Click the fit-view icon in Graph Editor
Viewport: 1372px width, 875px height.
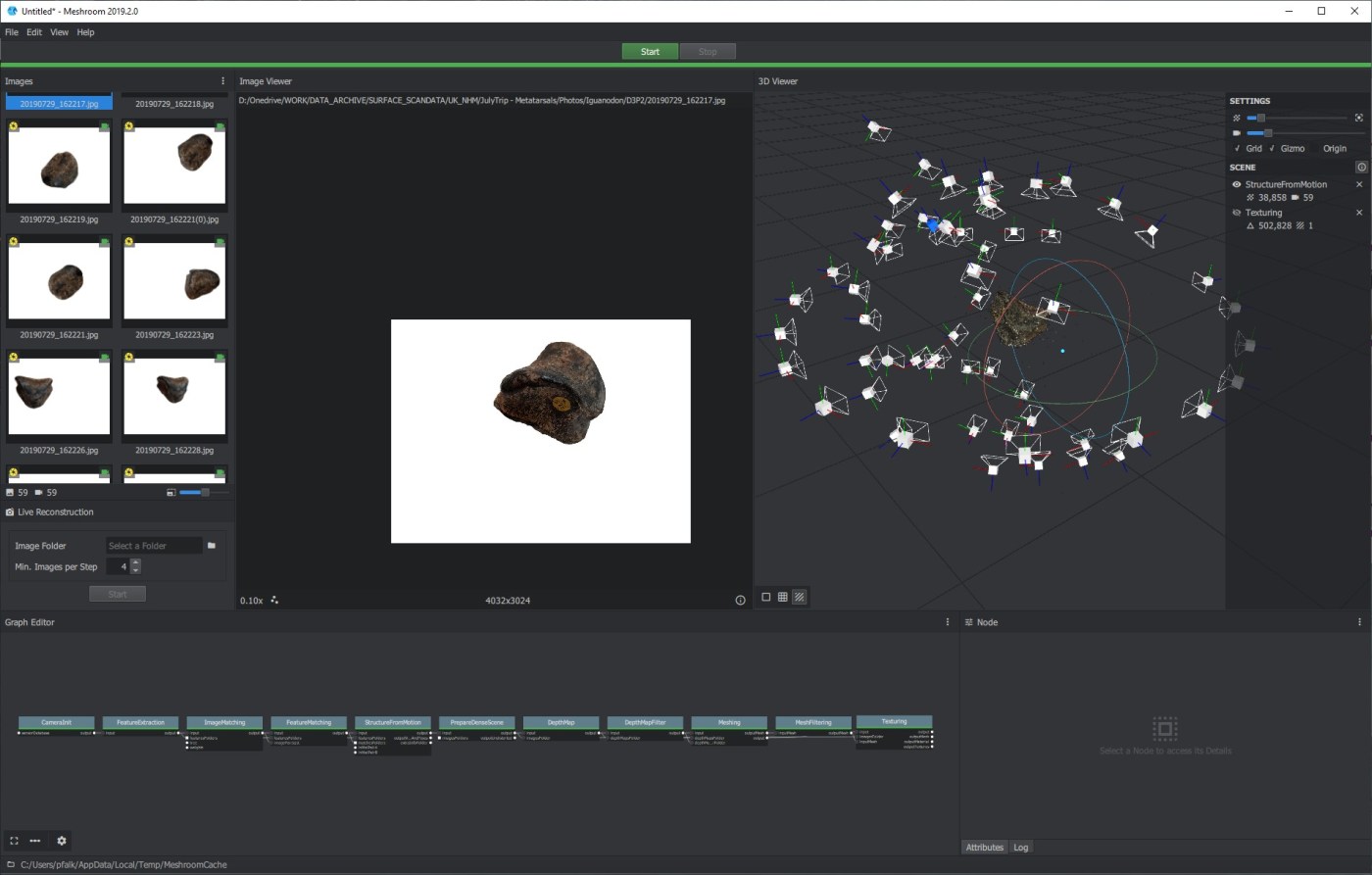click(14, 841)
